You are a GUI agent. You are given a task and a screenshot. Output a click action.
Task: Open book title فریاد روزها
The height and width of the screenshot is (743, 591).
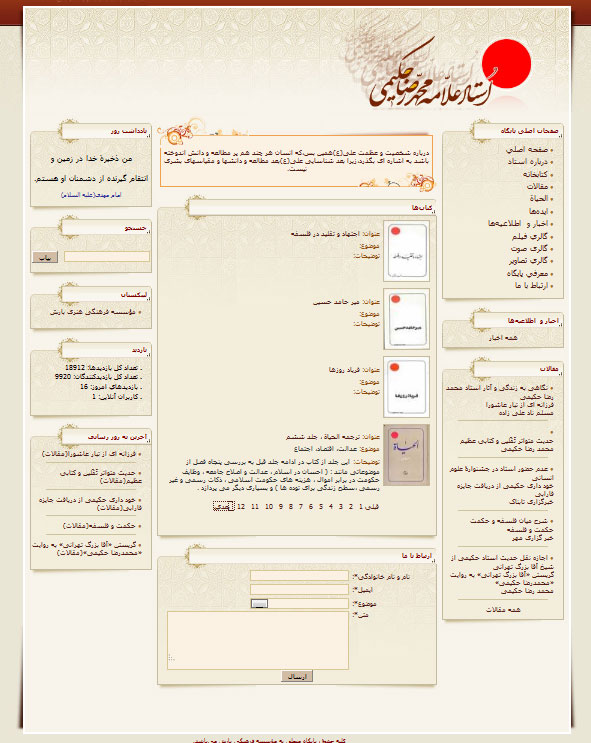tap(345, 370)
